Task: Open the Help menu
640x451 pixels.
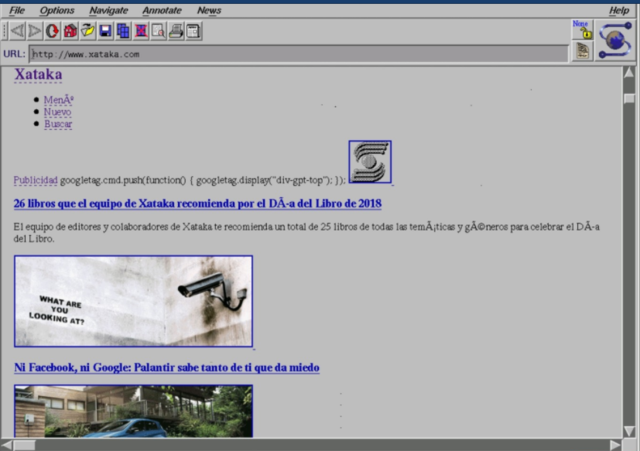Action: click(x=619, y=11)
